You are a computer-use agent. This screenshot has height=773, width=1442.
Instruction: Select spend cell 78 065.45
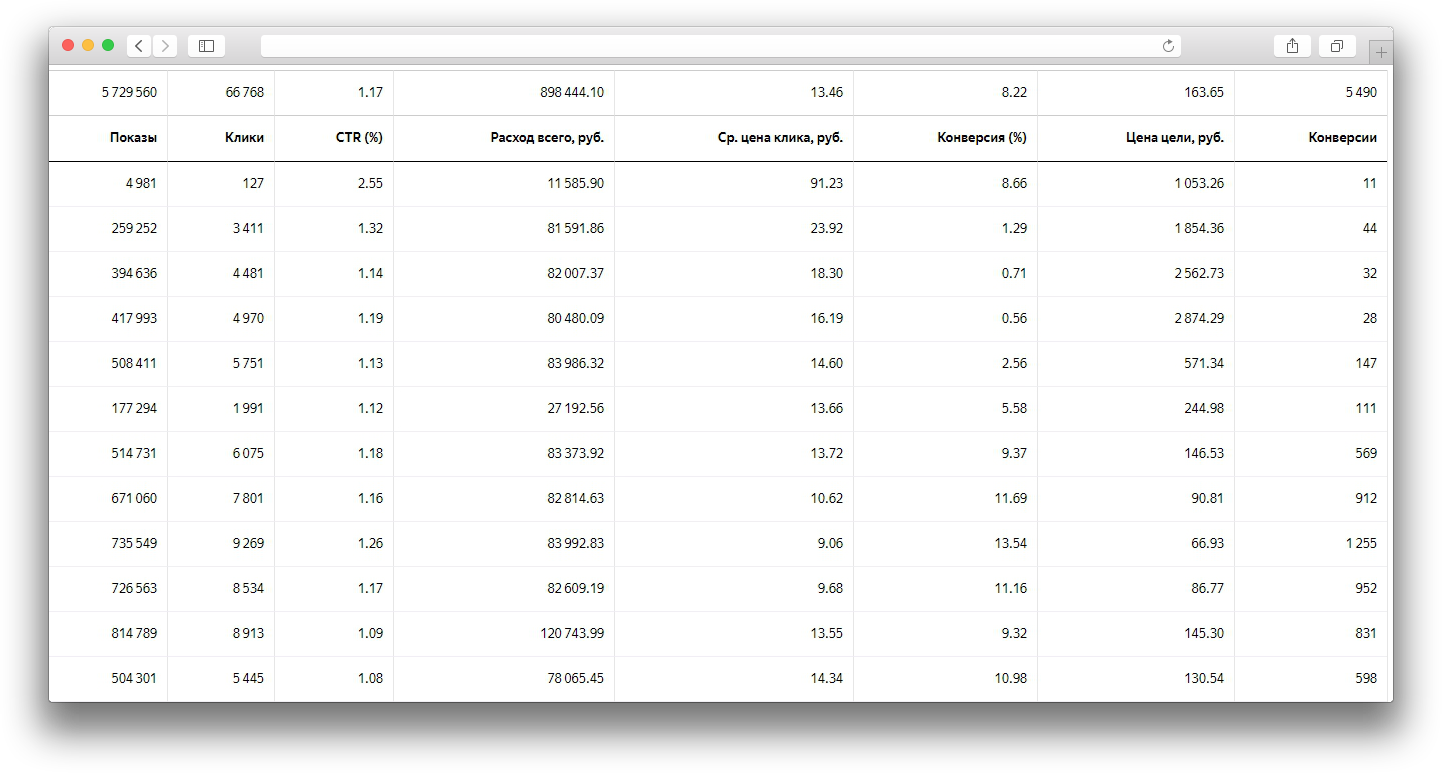pos(575,678)
